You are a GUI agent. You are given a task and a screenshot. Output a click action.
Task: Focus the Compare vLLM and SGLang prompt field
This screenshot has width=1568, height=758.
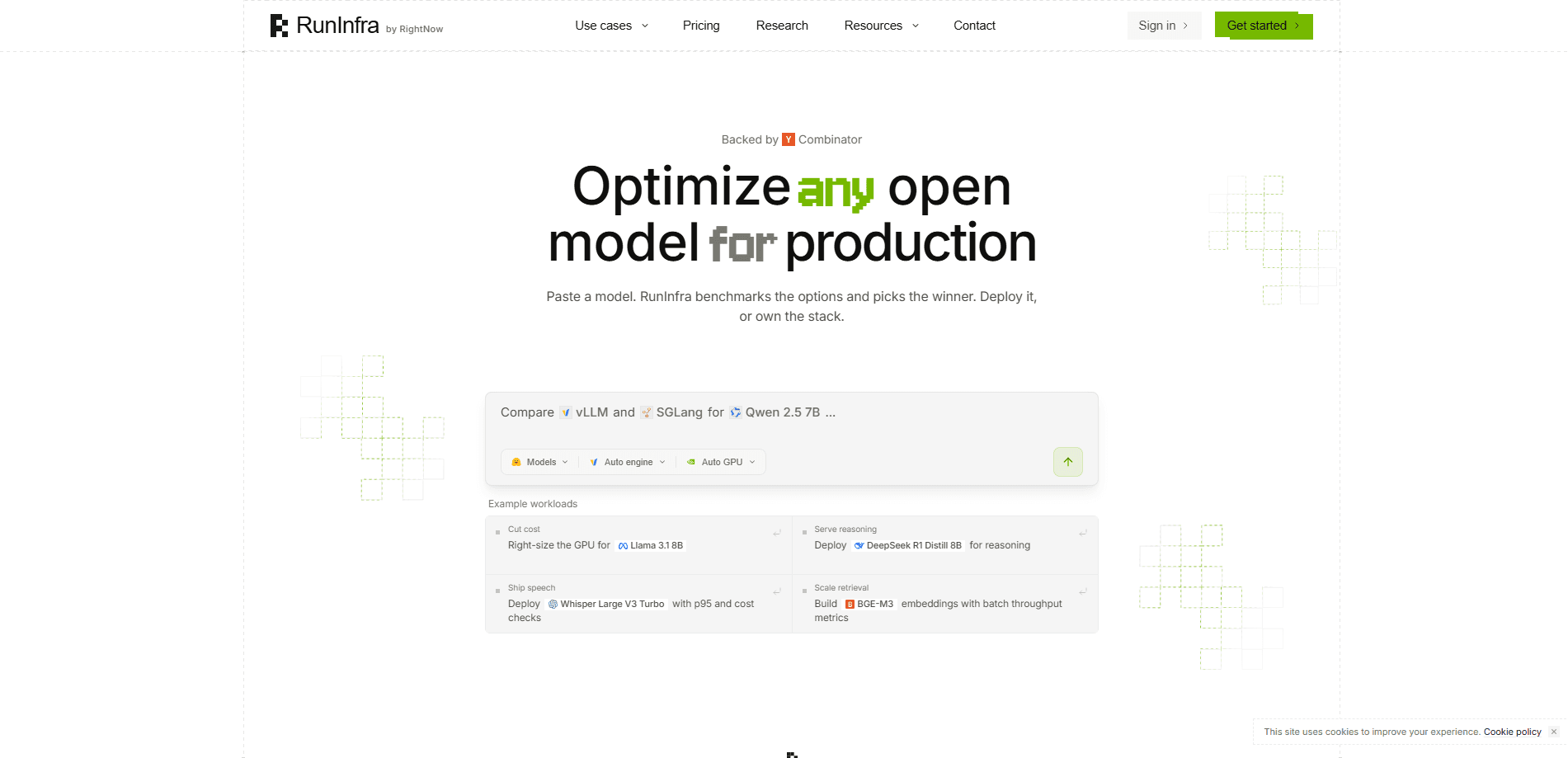(x=791, y=412)
